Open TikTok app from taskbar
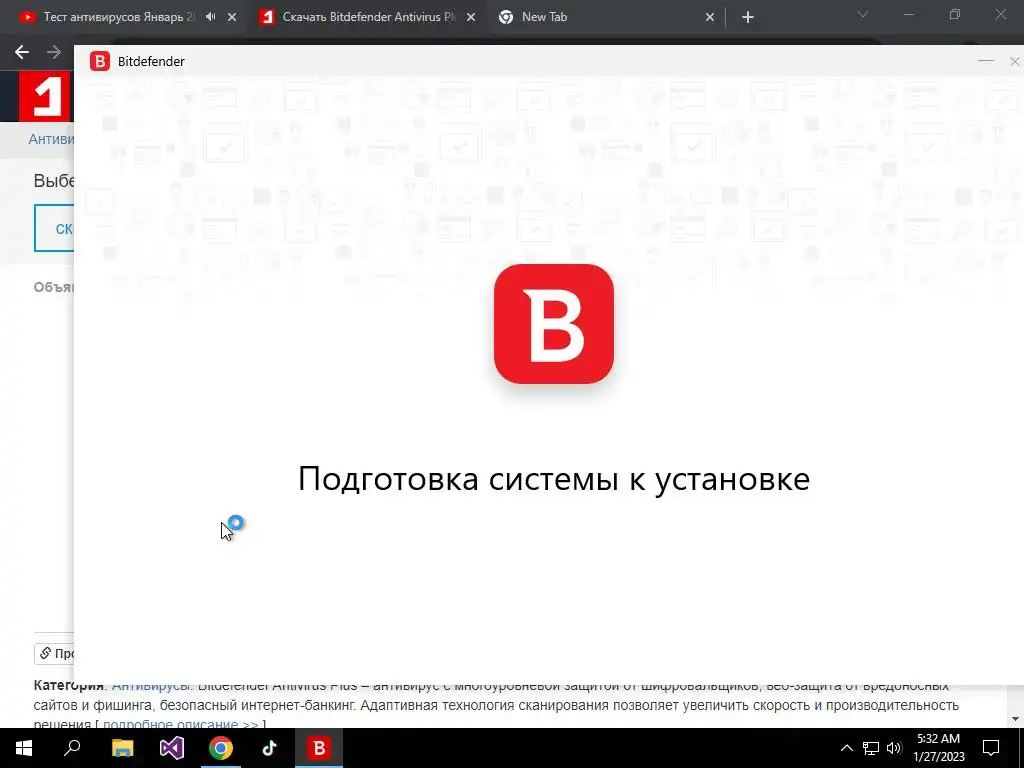 [270, 748]
